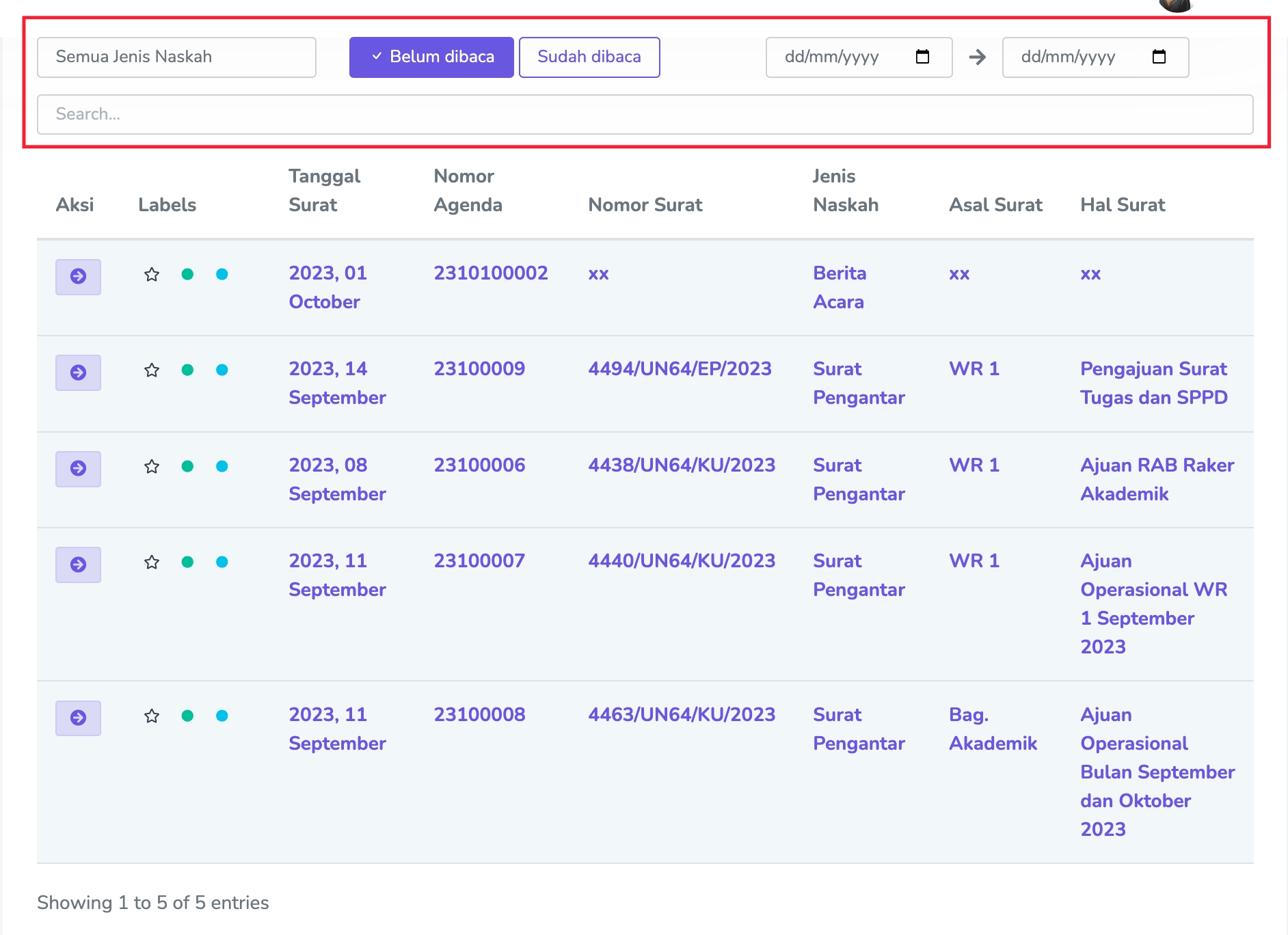Open the end date calendar picker
Image resolution: width=1288 pixels, height=935 pixels.
coord(1159,57)
